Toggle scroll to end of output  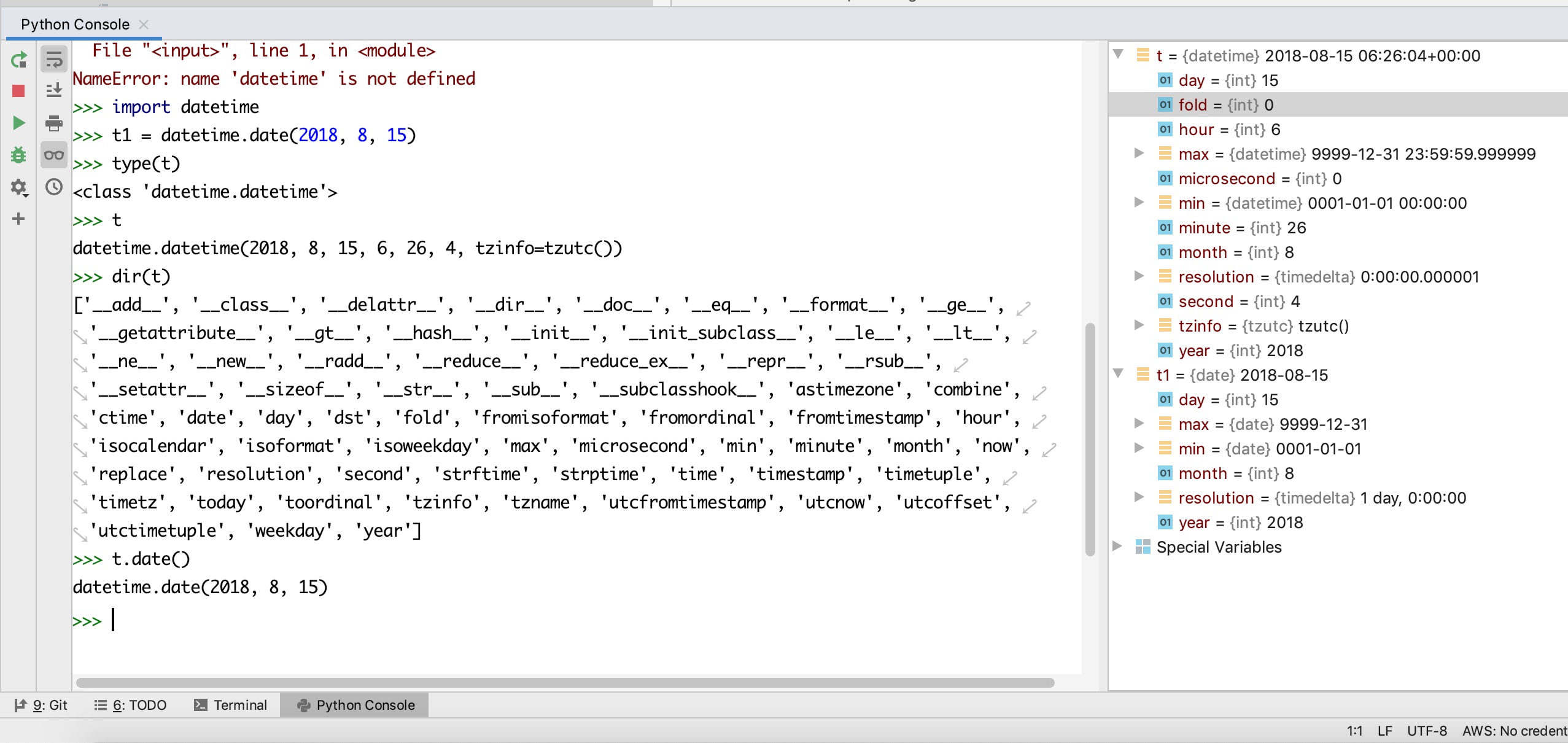pos(54,91)
